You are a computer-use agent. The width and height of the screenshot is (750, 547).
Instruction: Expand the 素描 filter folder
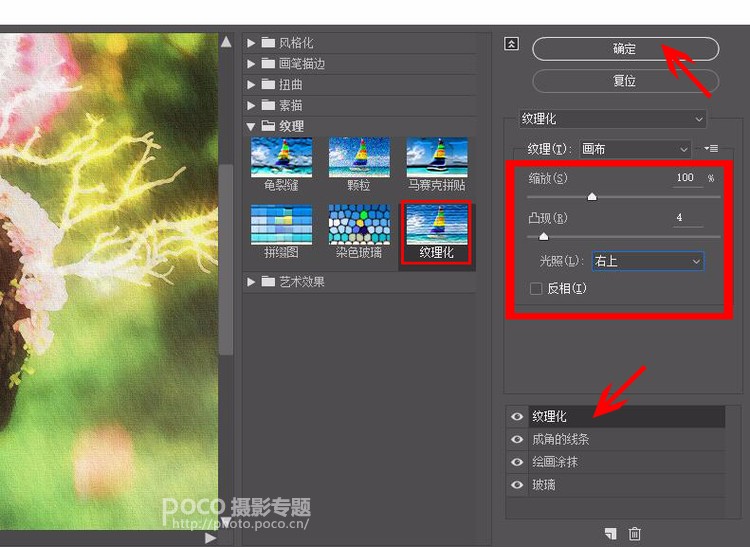(251, 105)
